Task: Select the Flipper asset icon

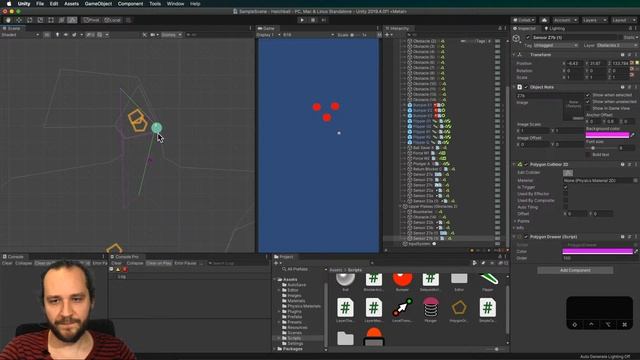Action: tap(488, 280)
